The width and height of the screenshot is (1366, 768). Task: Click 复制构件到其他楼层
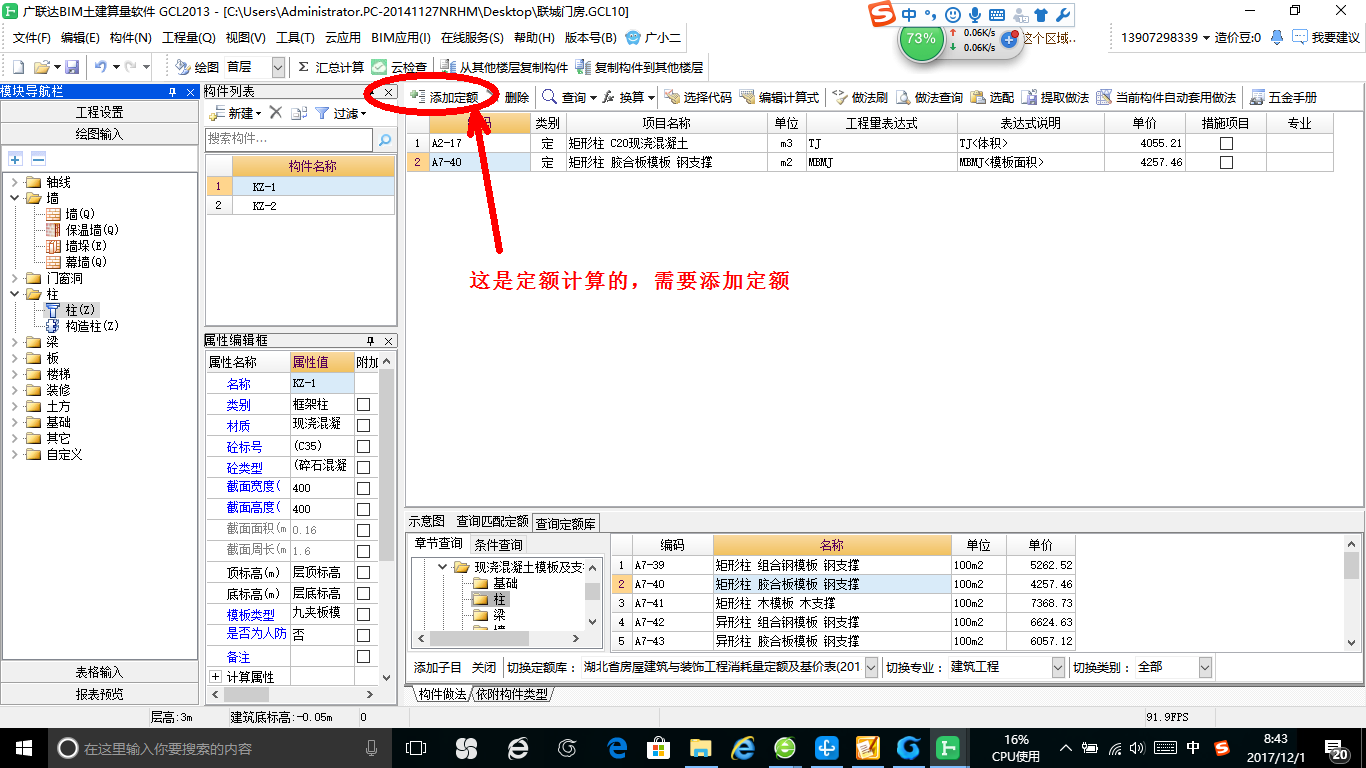tap(639, 67)
